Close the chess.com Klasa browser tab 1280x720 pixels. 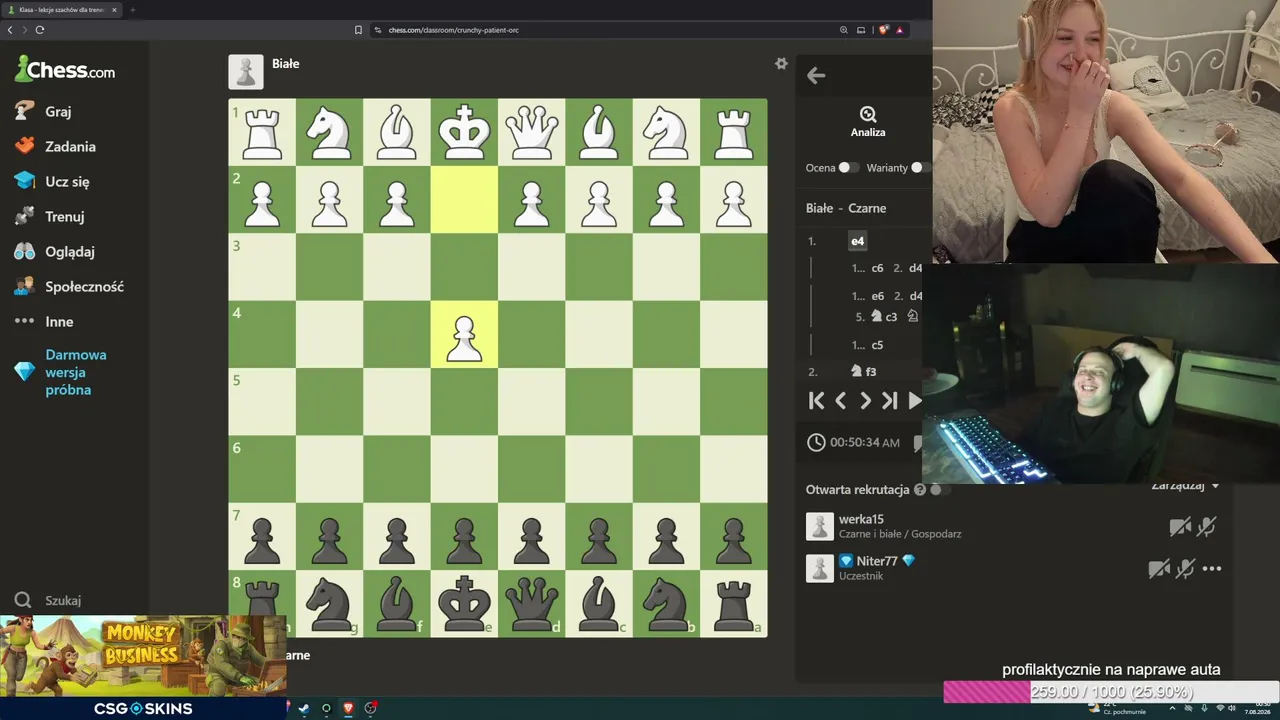coord(114,10)
